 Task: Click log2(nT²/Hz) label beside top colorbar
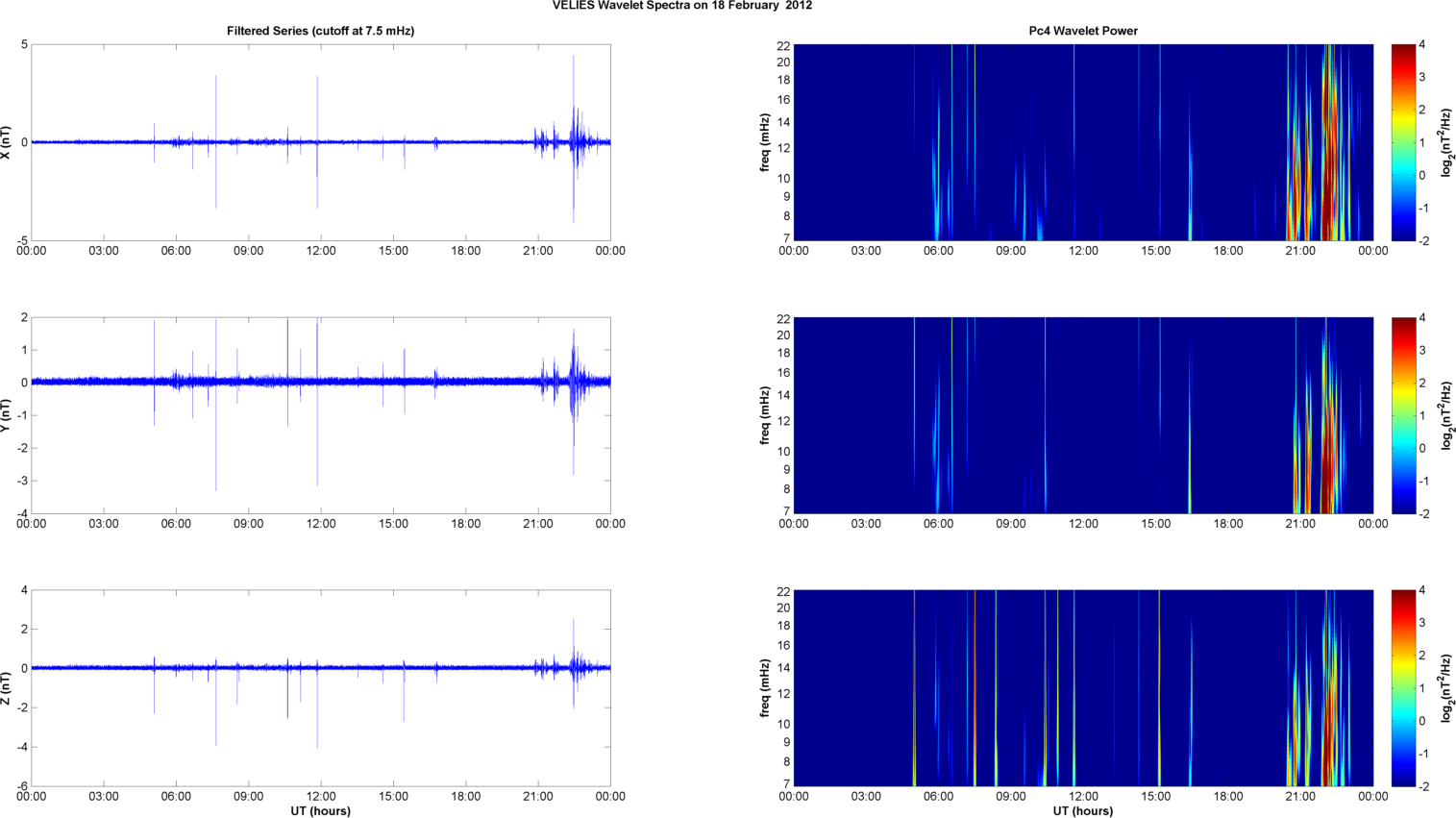coord(1446,142)
